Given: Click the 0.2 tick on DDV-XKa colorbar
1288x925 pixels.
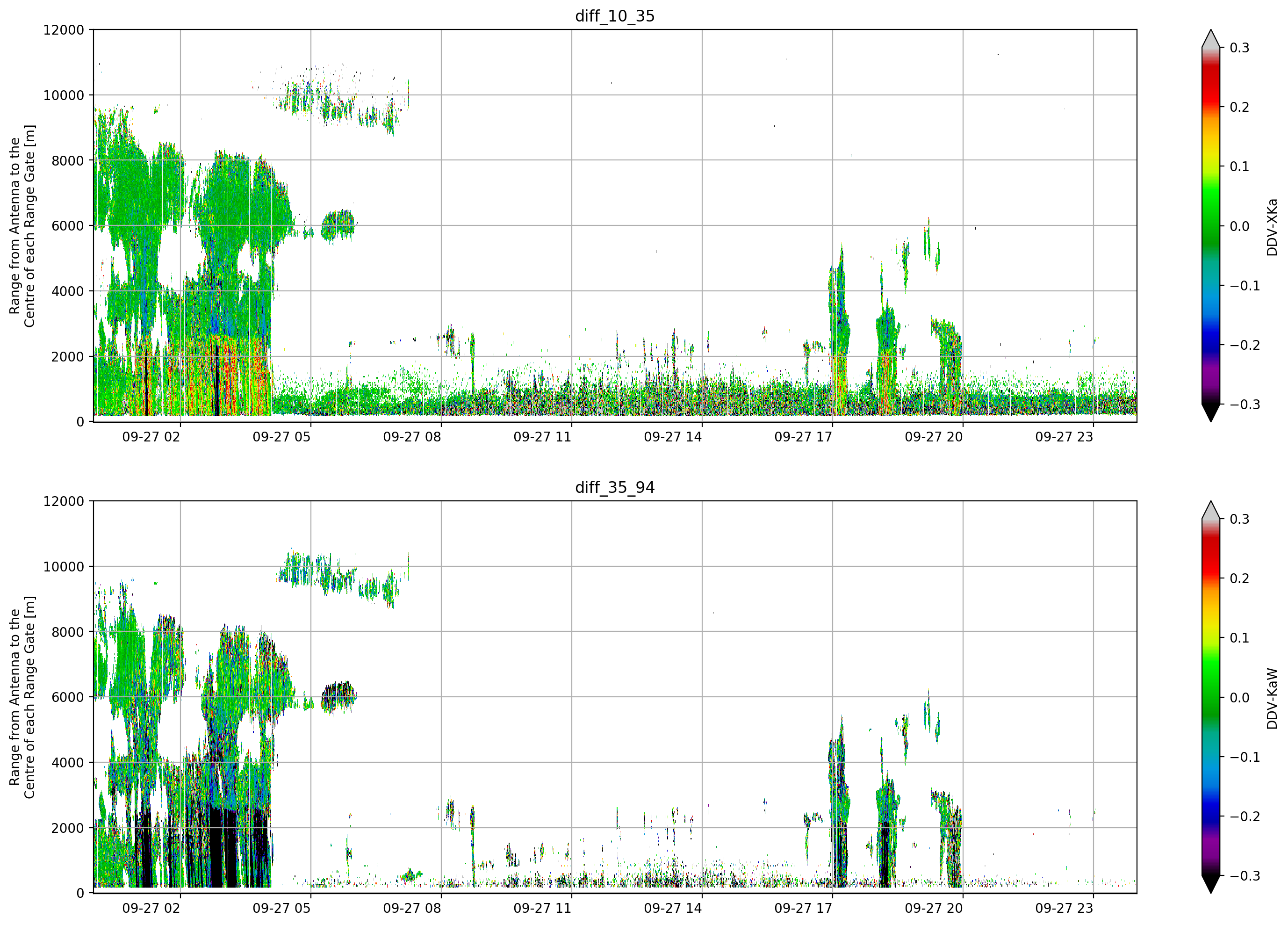Looking at the screenshot, I should click(1240, 108).
